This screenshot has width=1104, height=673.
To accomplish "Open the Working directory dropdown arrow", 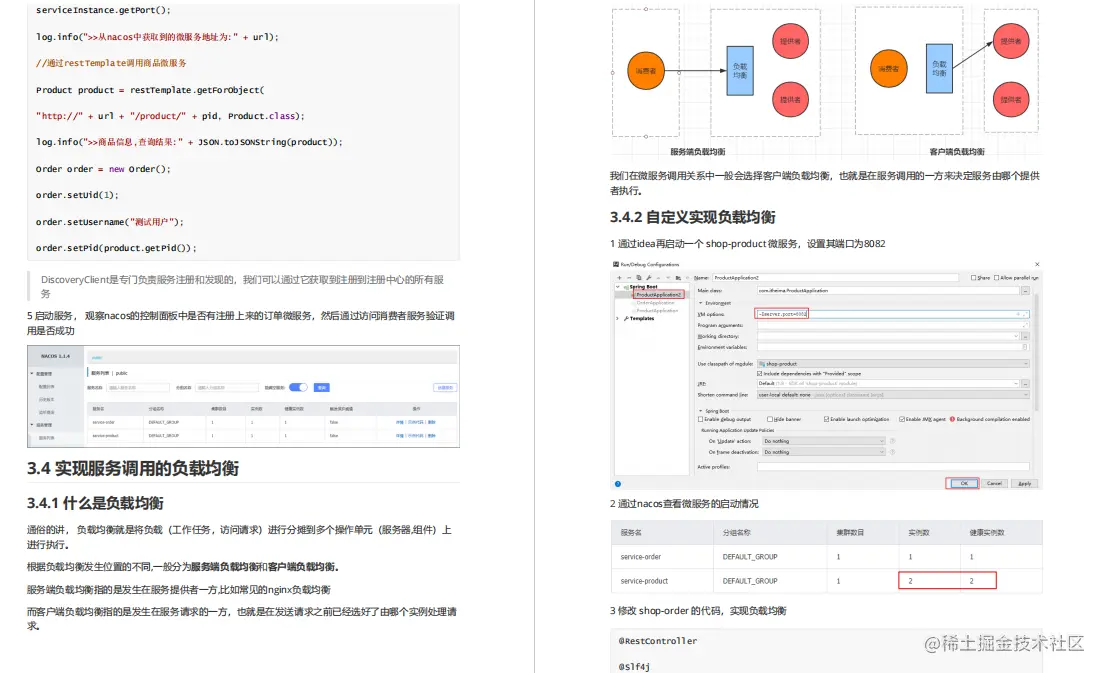I will click(x=1016, y=336).
